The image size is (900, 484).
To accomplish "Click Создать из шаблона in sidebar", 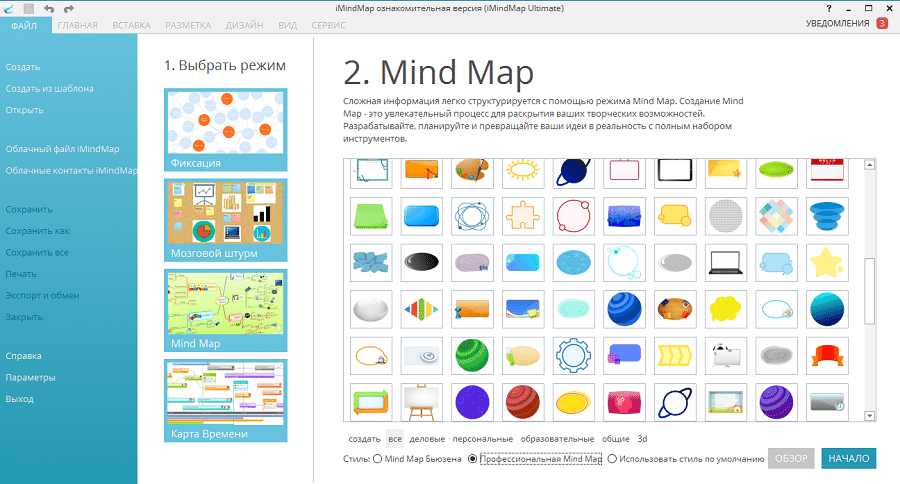I will click(x=49, y=88).
